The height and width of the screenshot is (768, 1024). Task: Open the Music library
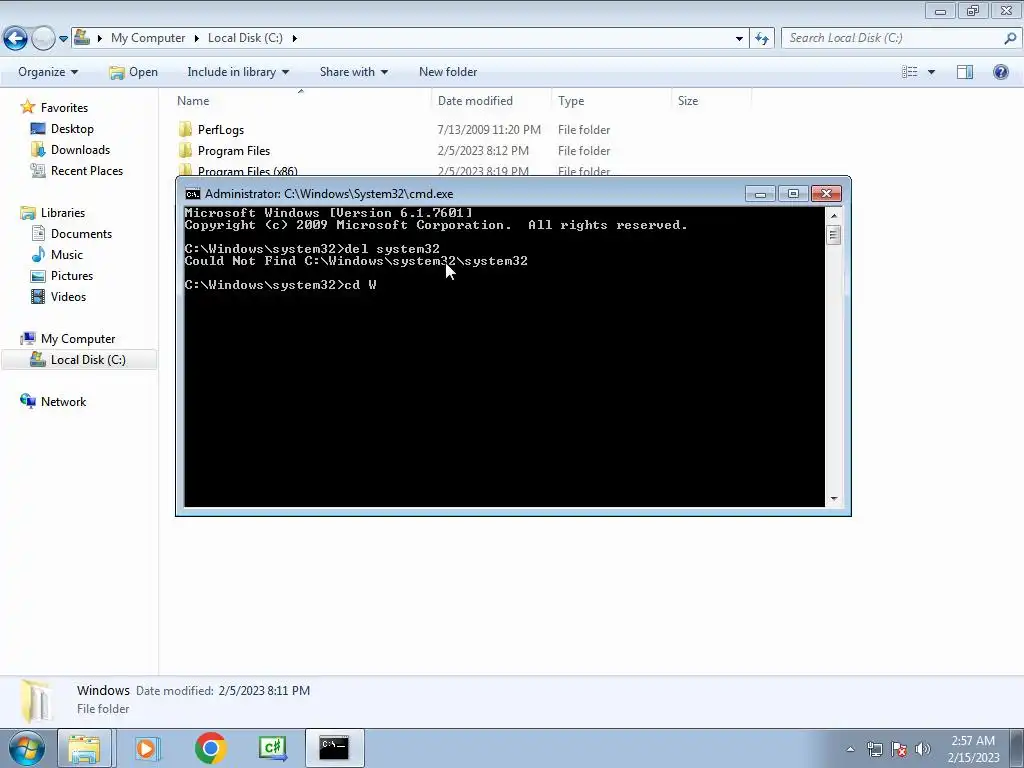(67, 254)
